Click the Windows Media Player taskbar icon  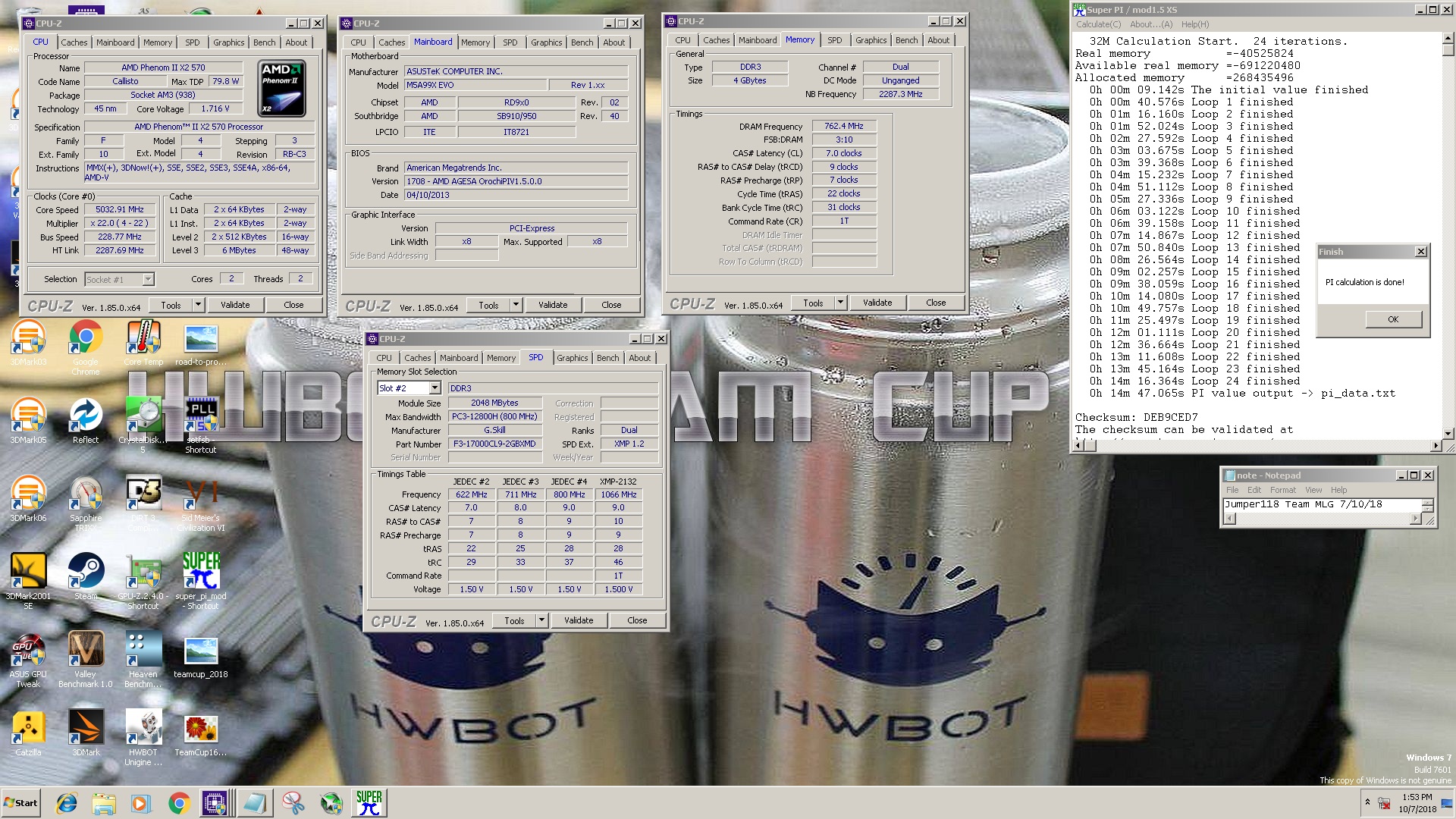click(140, 803)
